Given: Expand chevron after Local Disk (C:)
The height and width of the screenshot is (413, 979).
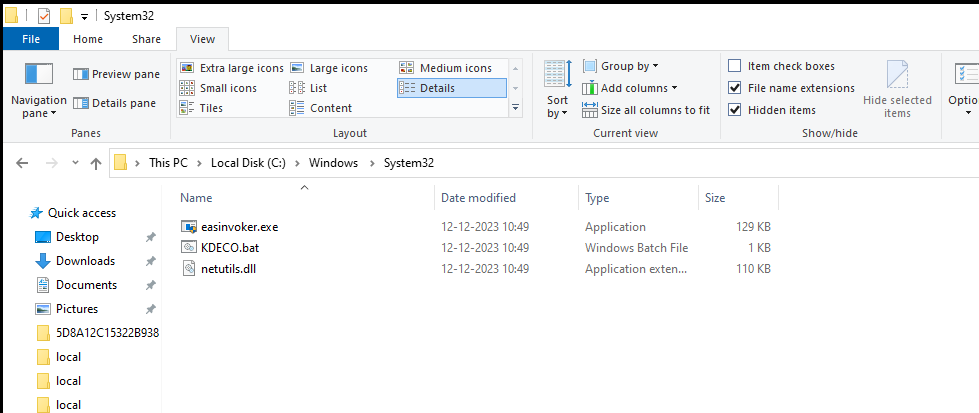Looking at the screenshot, I should point(297,163).
